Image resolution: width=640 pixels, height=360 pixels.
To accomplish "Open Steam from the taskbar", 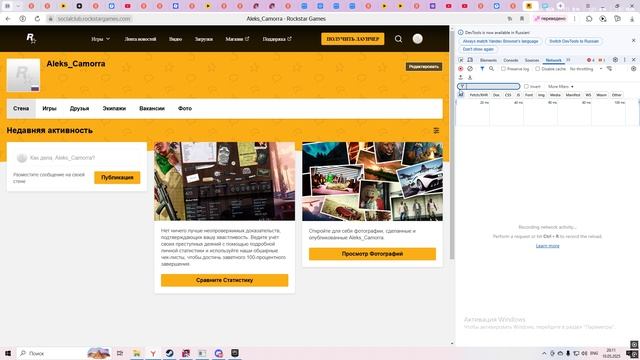I will [169, 353].
